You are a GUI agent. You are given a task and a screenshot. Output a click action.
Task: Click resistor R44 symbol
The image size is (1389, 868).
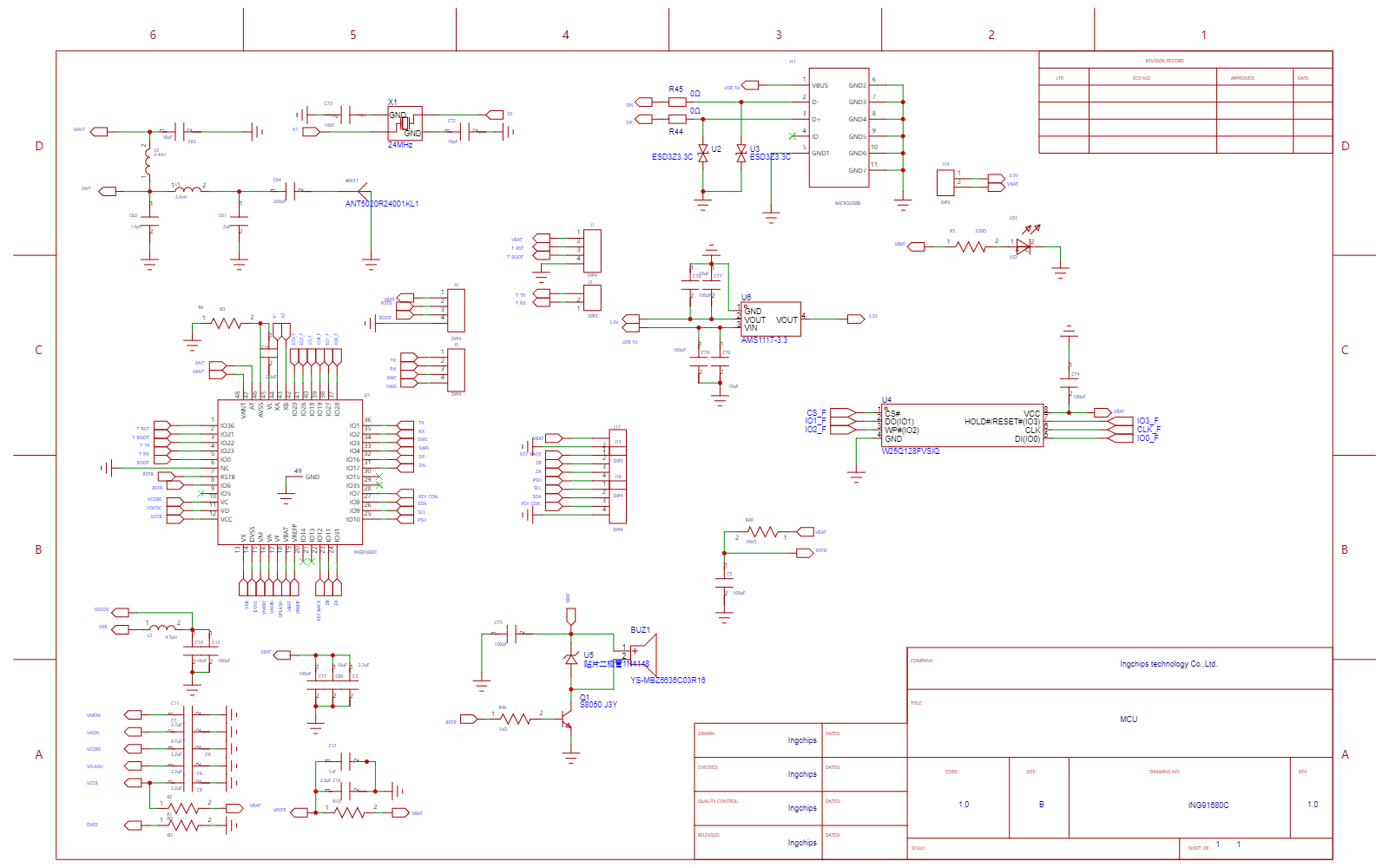click(x=678, y=119)
